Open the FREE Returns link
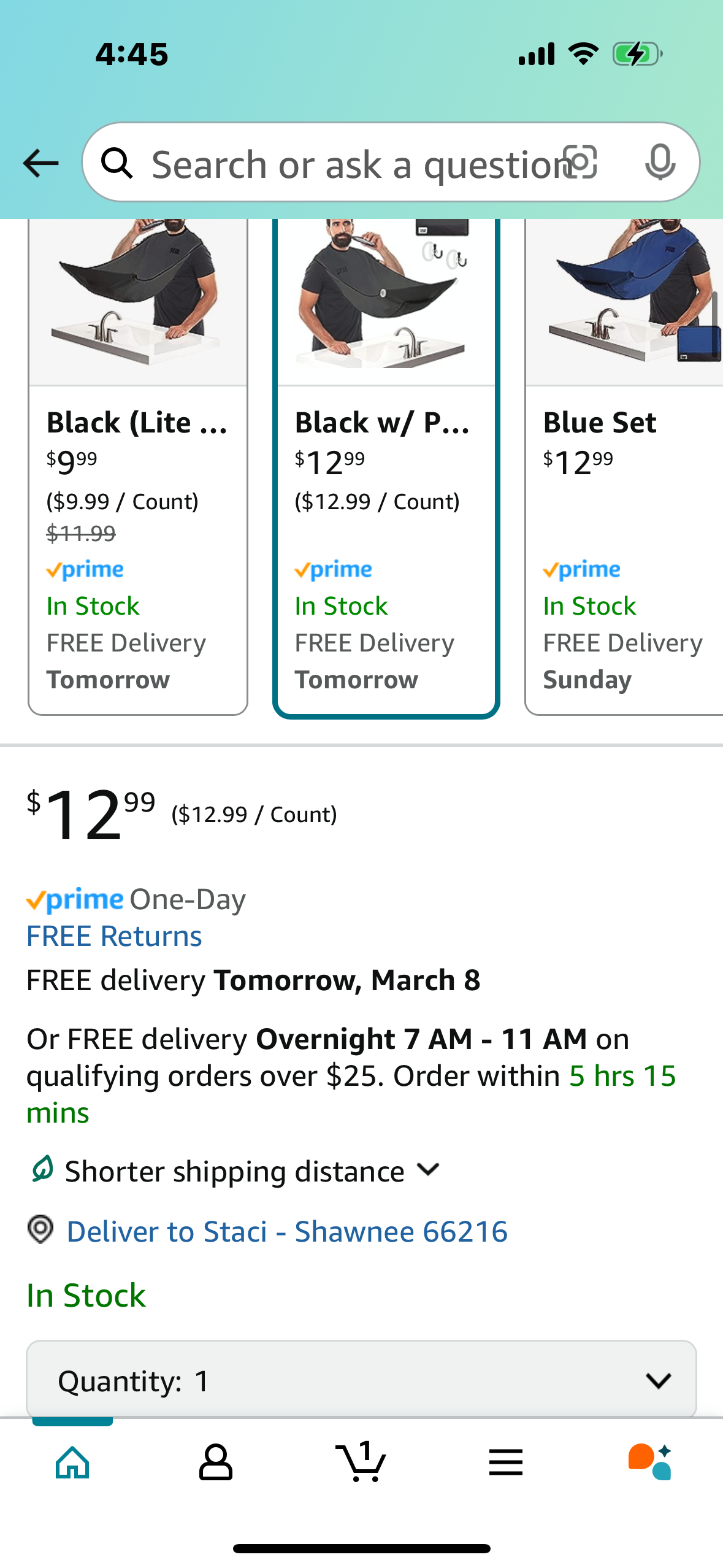723x1568 pixels. (x=114, y=936)
